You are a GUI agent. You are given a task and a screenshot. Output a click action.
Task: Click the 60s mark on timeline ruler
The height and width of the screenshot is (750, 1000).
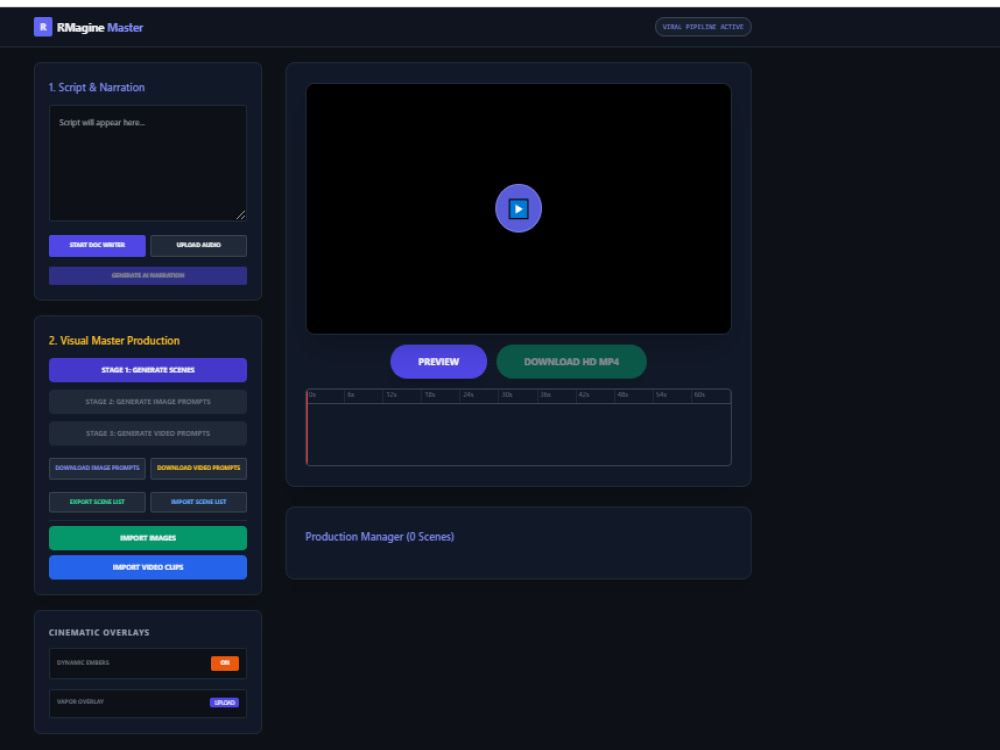700,395
